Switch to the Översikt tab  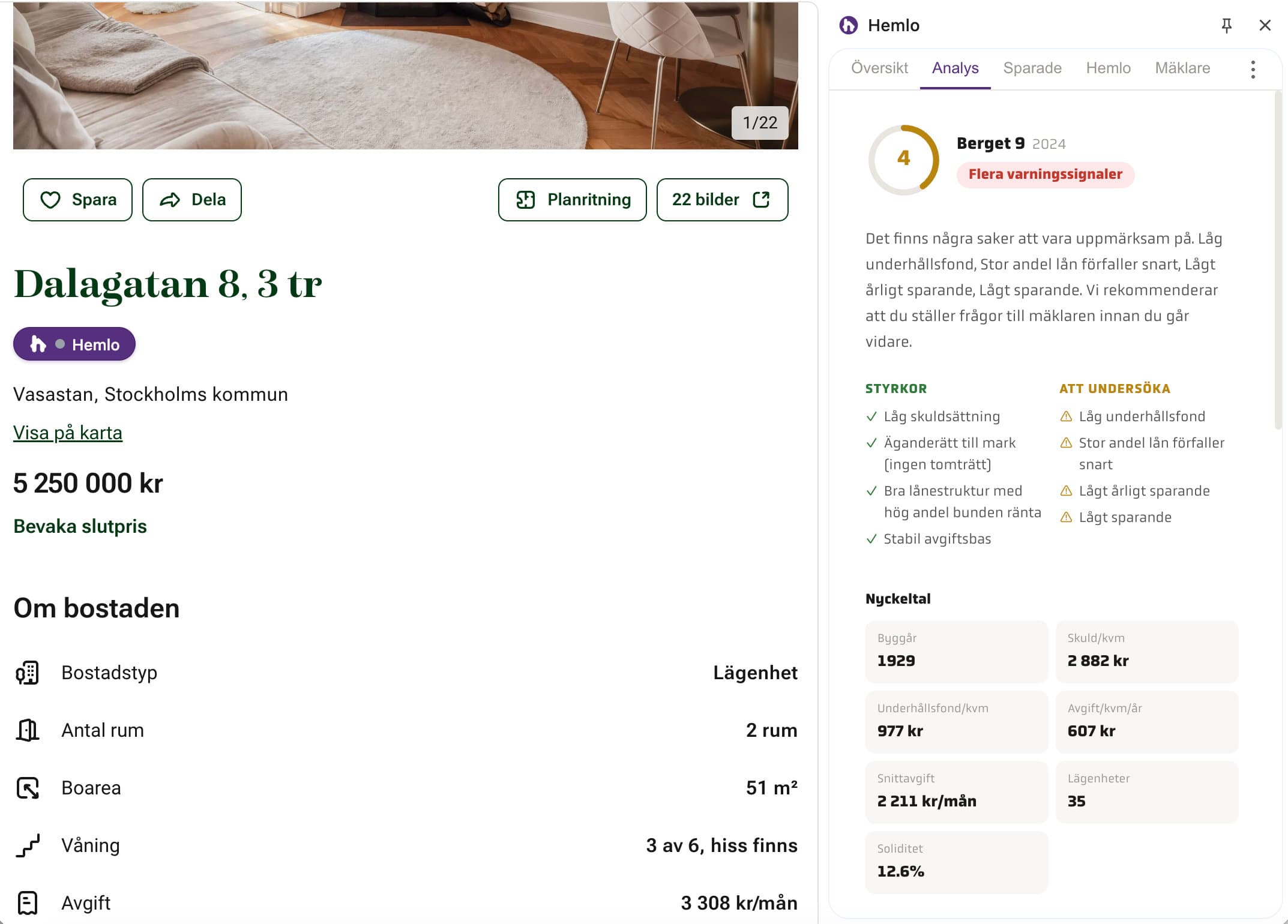click(x=880, y=68)
